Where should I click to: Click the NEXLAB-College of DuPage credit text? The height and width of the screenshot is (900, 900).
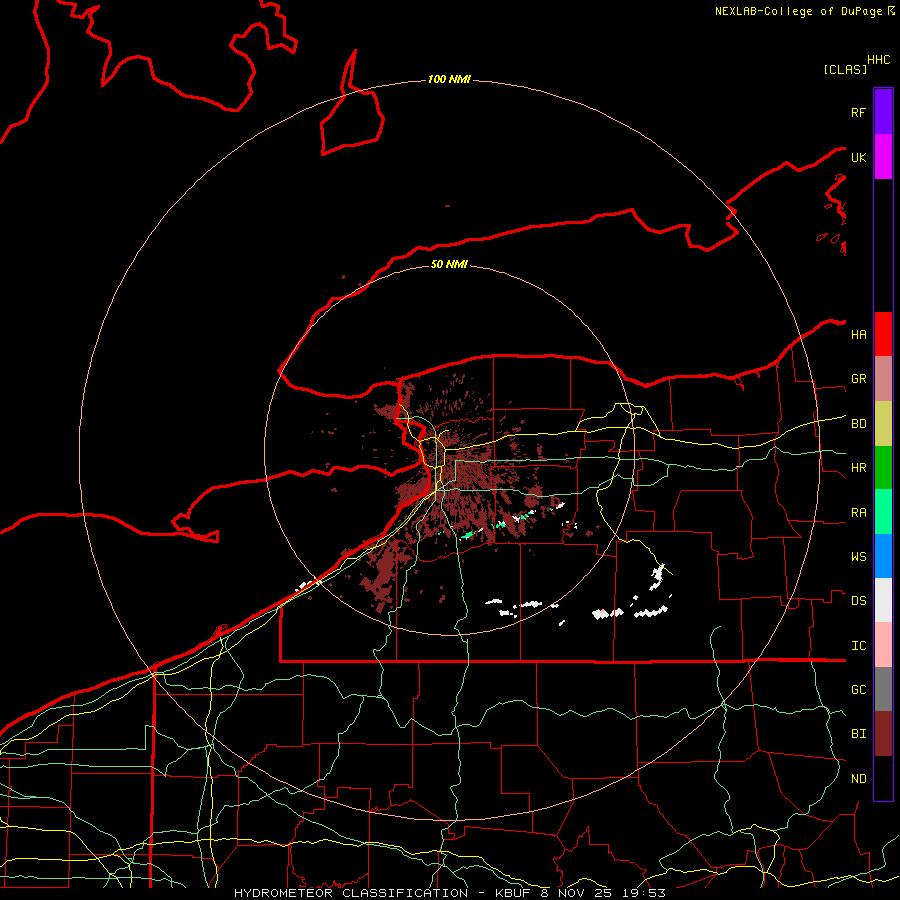point(798,11)
